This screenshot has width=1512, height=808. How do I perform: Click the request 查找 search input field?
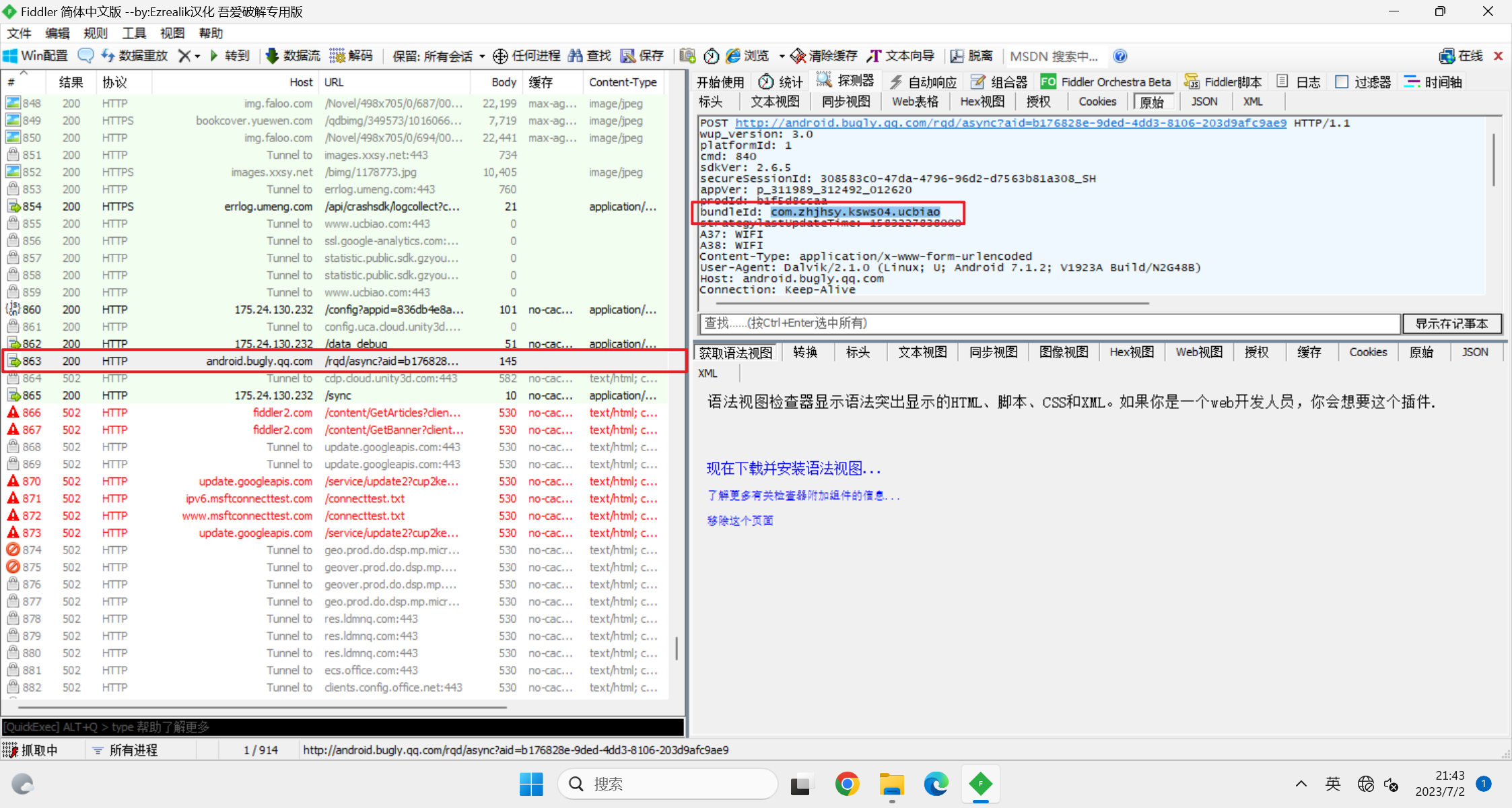pyautogui.click(x=1049, y=324)
